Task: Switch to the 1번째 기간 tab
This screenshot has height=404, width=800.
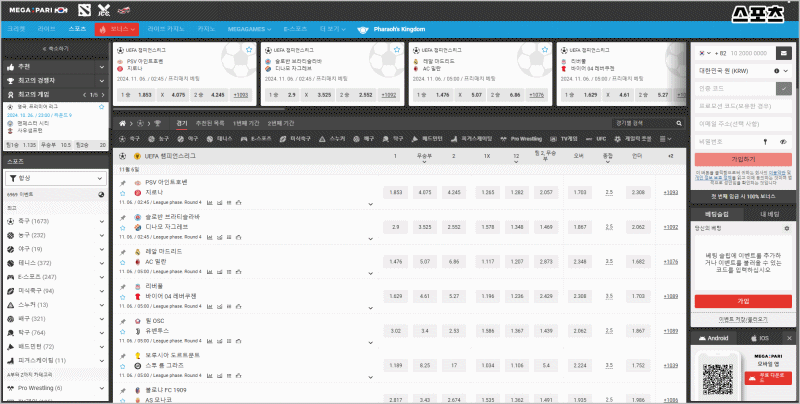Action: click(246, 123)
